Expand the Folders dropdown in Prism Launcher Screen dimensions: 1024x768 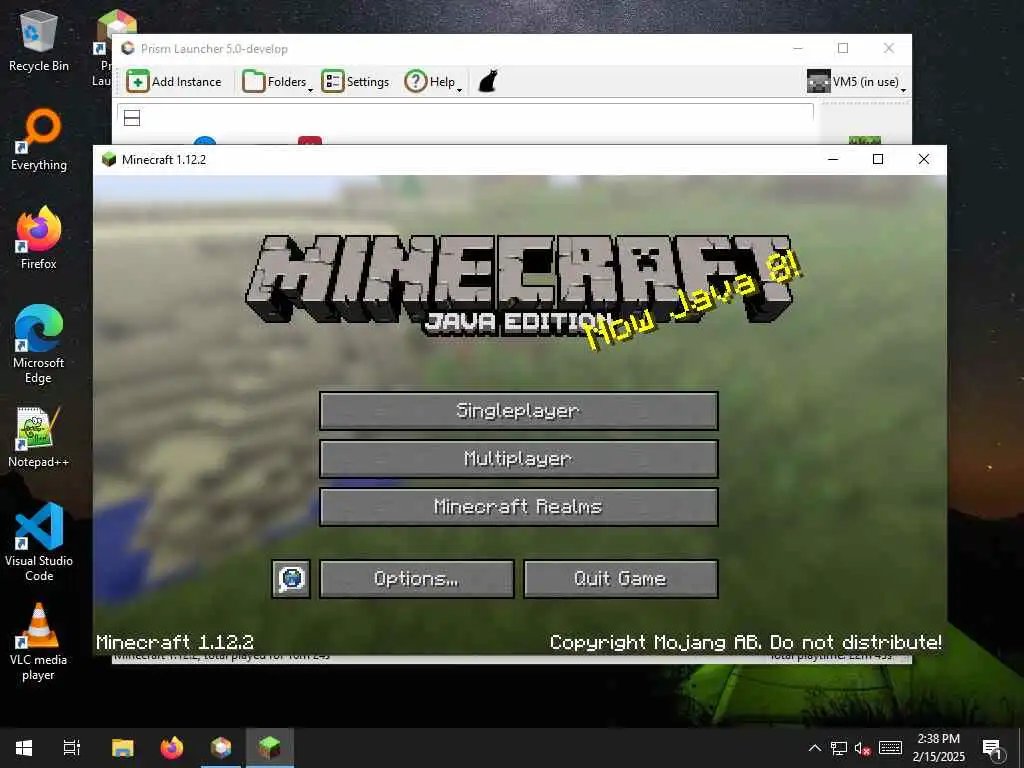pyautogui.click(x=277, y=82)
